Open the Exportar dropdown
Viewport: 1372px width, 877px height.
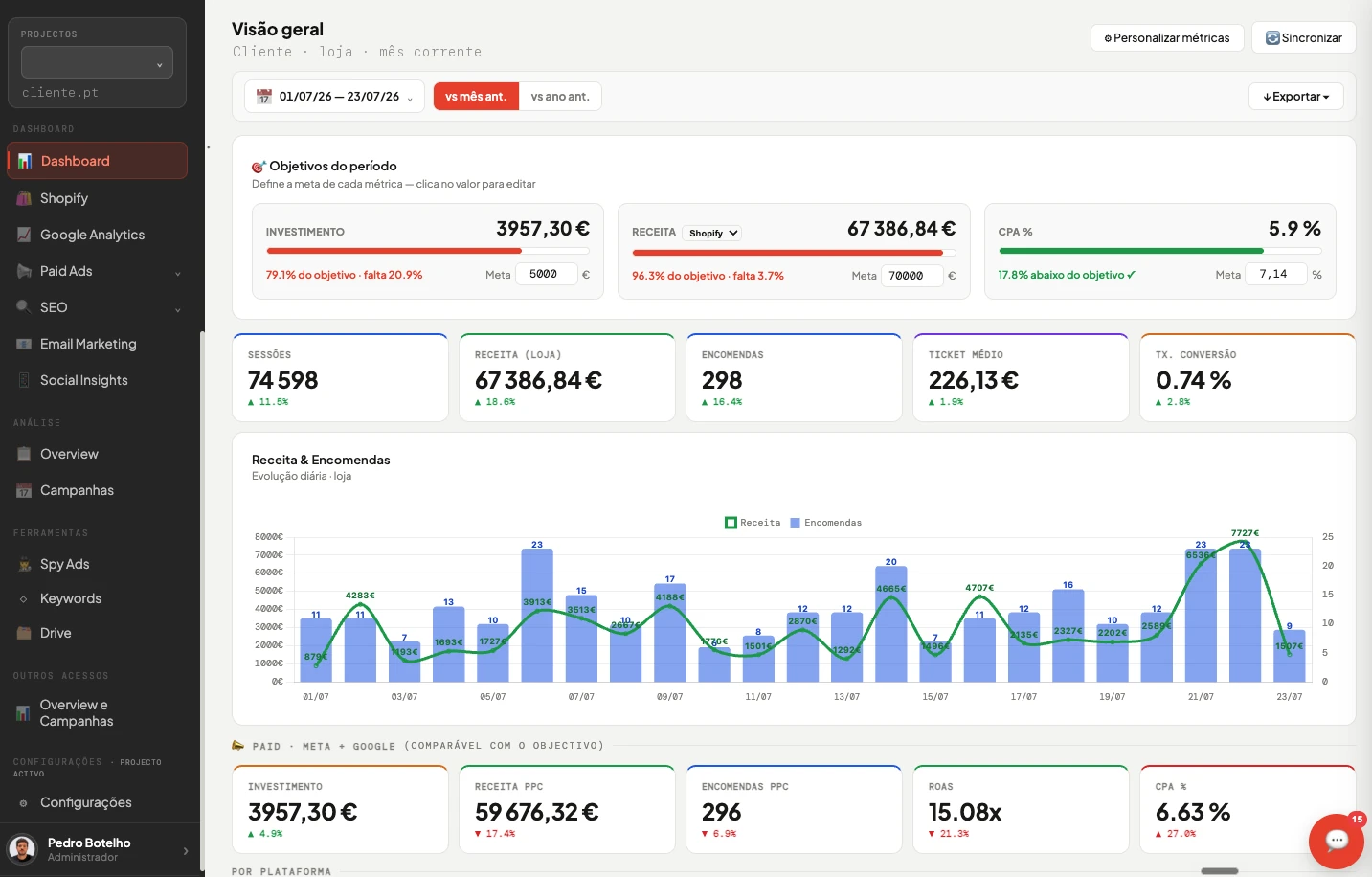[x=1295, y=97]
